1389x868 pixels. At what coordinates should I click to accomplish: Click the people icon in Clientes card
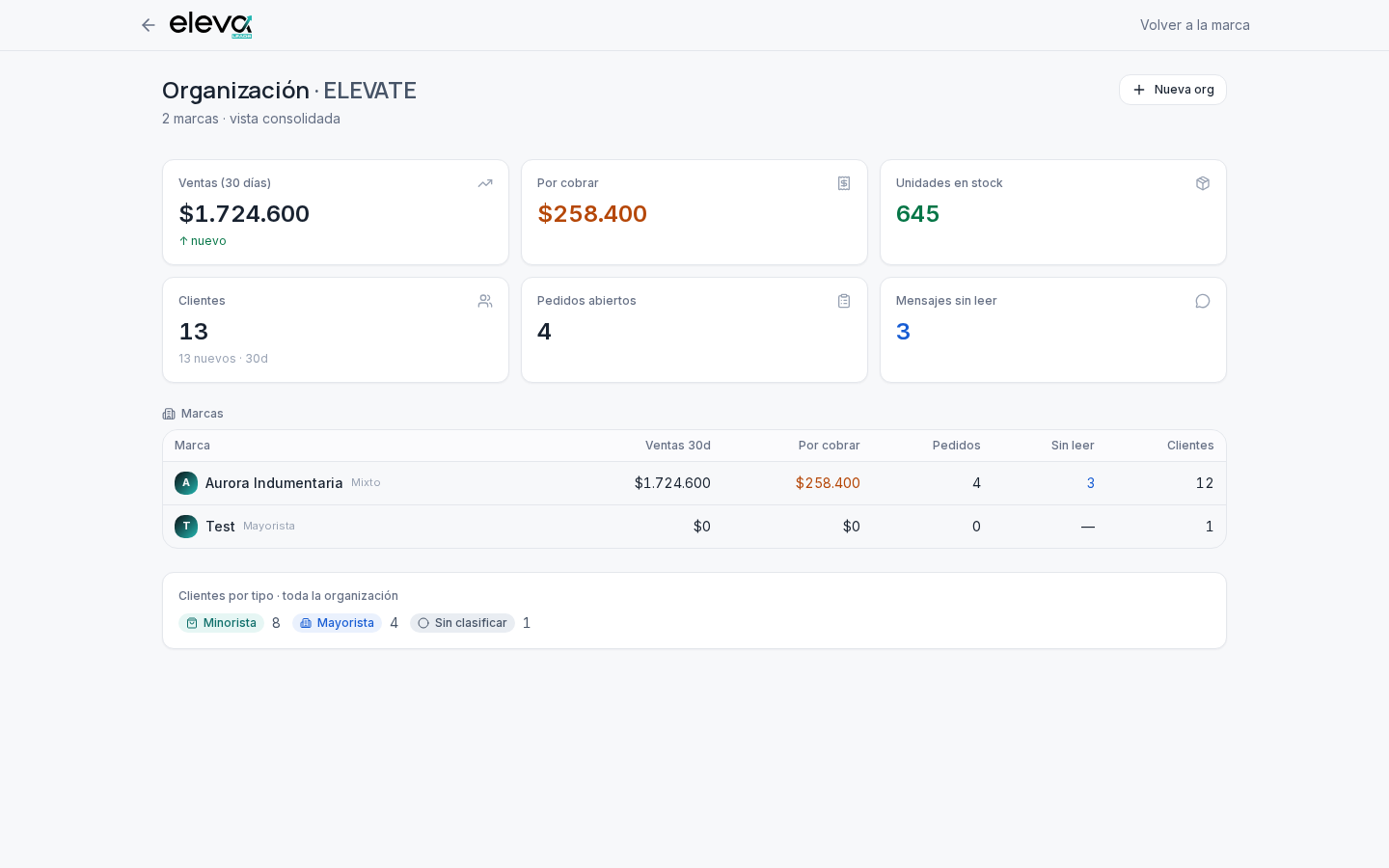pyautogui.click(x=485, y=301)
